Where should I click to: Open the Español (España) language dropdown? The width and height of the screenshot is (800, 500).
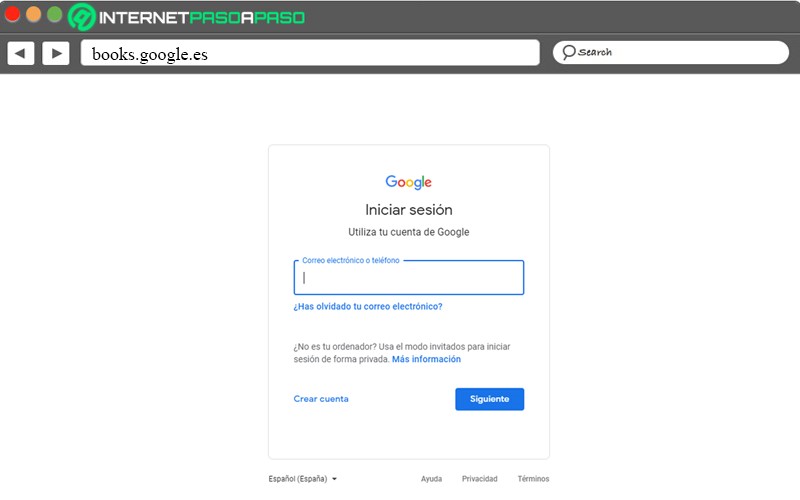click(303, 479)
